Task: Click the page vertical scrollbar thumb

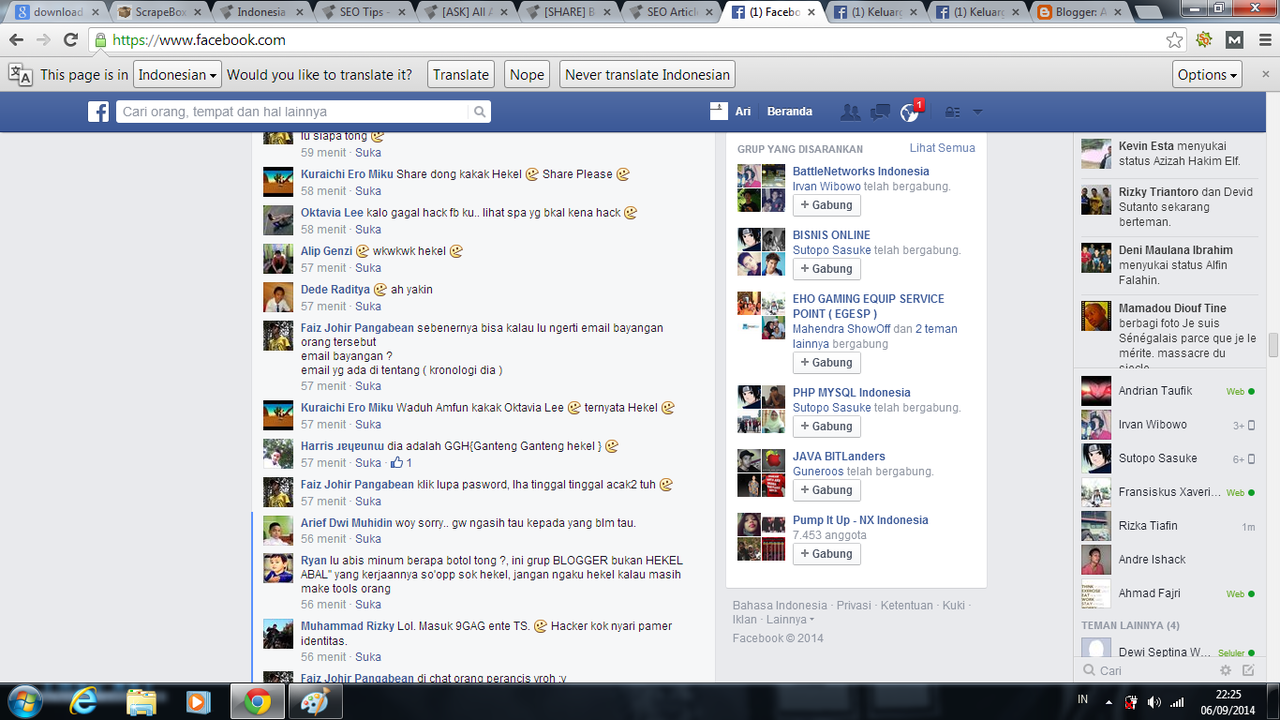Action: 1273,345
